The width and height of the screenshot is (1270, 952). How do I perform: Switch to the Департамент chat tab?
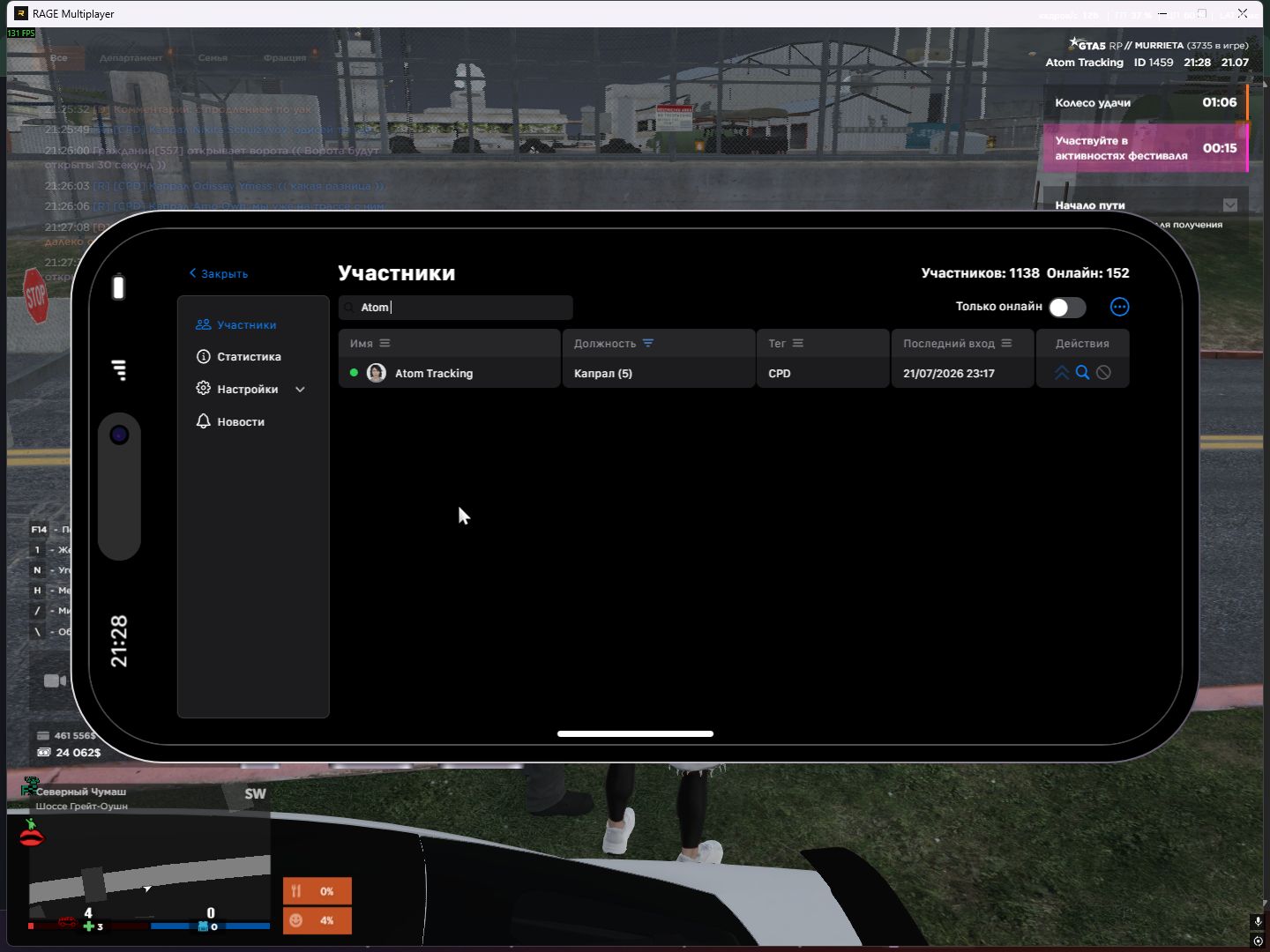[x=131, y=58]
